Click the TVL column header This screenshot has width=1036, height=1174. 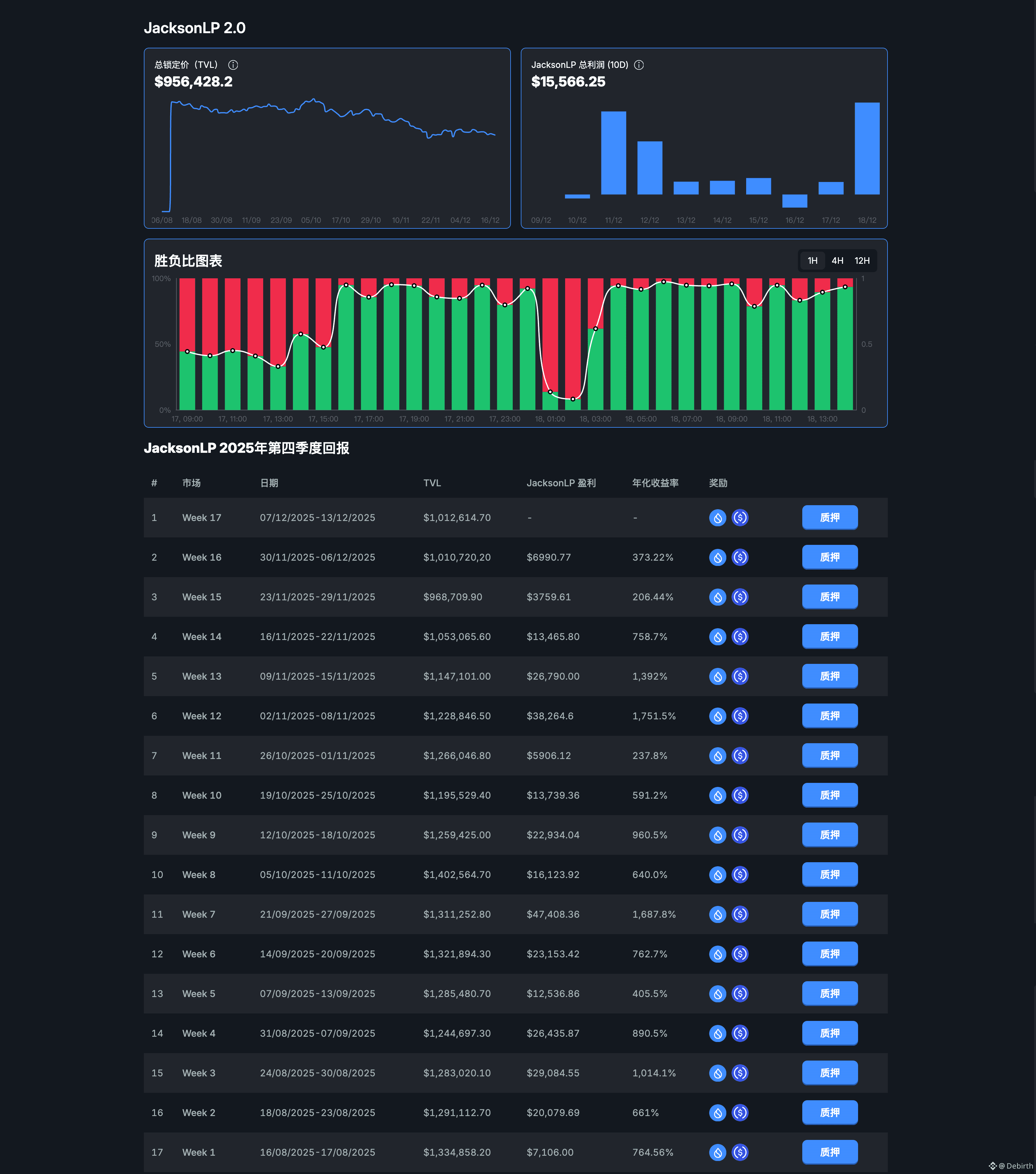point(432,483)
